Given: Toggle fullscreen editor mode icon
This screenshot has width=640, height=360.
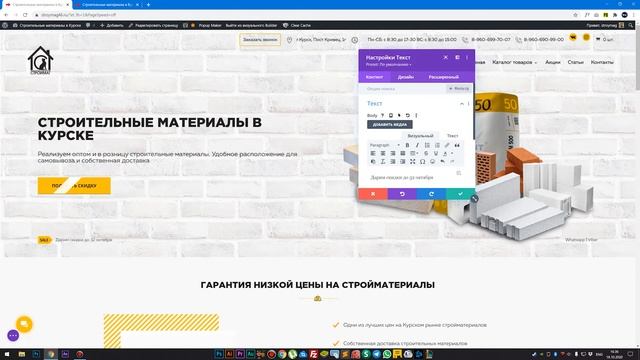Looking at the screenshot, I should pyautogui.click(x=413, y=162).
